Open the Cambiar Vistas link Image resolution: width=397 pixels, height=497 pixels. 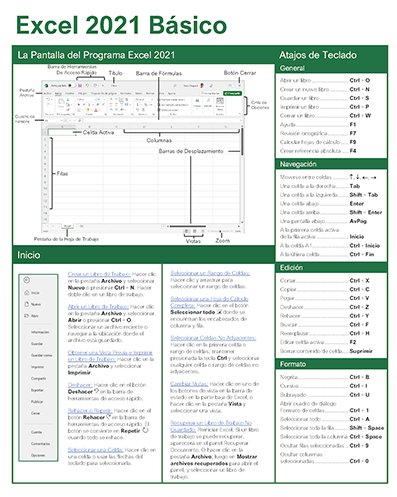189,384
